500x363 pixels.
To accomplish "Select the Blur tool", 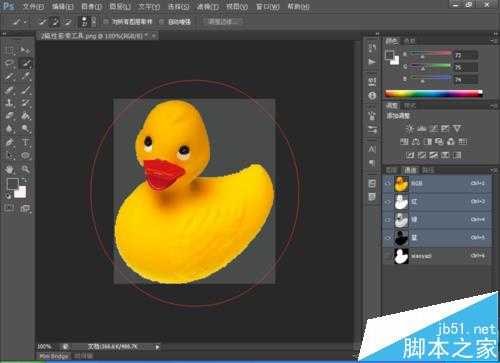I will click(10, 129).
